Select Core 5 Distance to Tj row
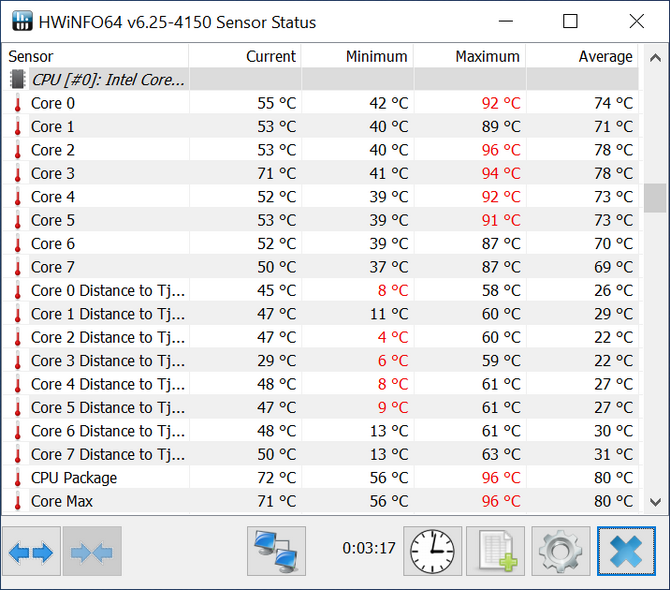This screenshot has width=670, height=590. pyautogui.click(x=321, y=408)
